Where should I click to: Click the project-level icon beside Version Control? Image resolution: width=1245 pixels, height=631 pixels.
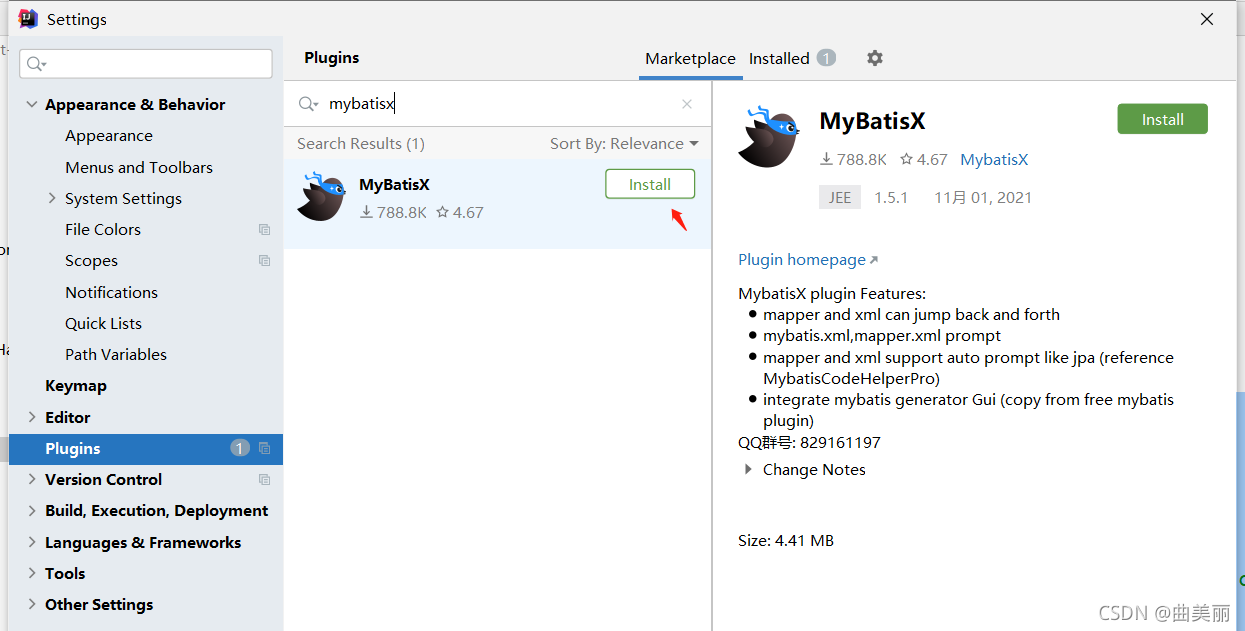[264, 479]
